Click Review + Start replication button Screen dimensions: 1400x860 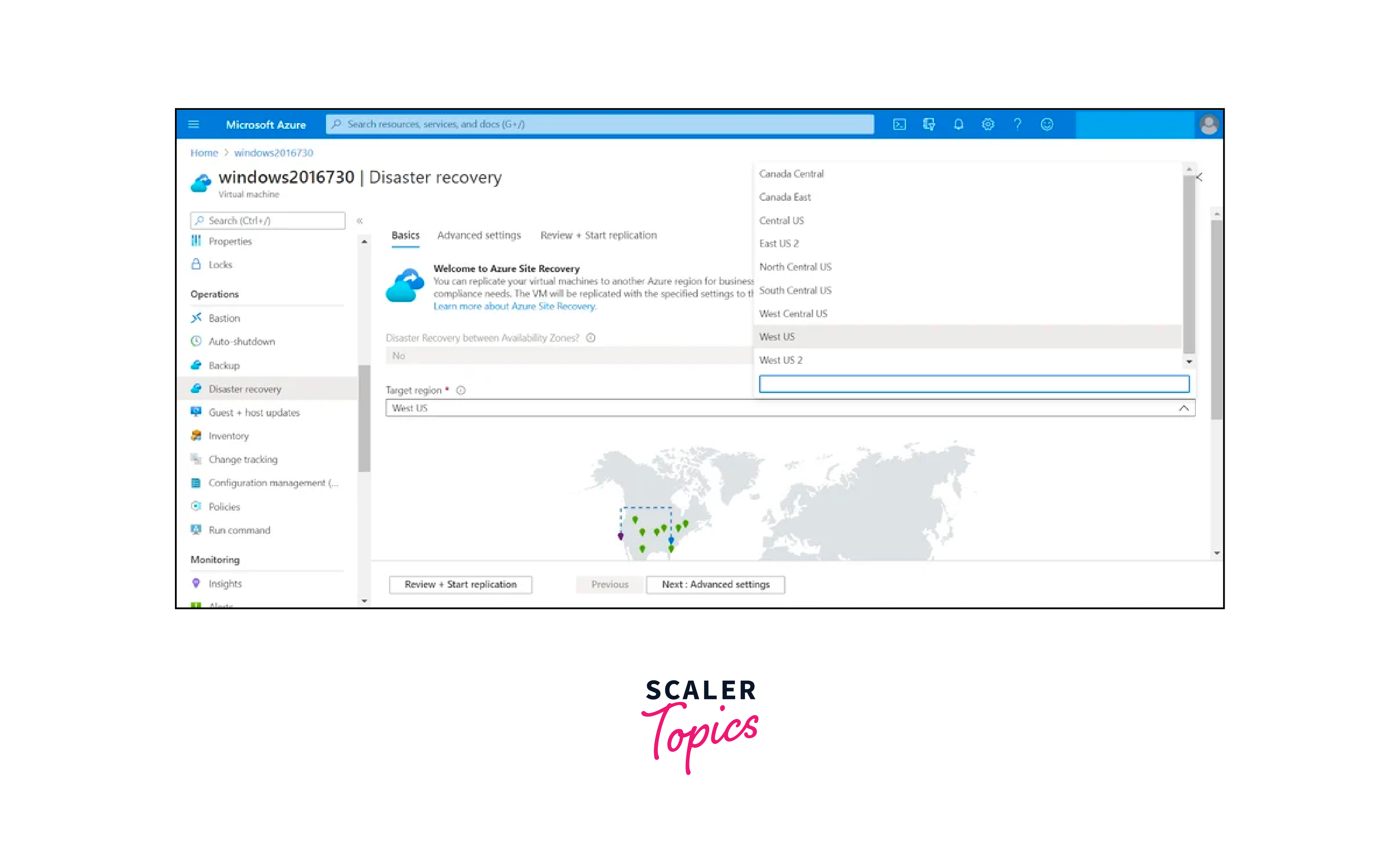(x=460, y=583)
